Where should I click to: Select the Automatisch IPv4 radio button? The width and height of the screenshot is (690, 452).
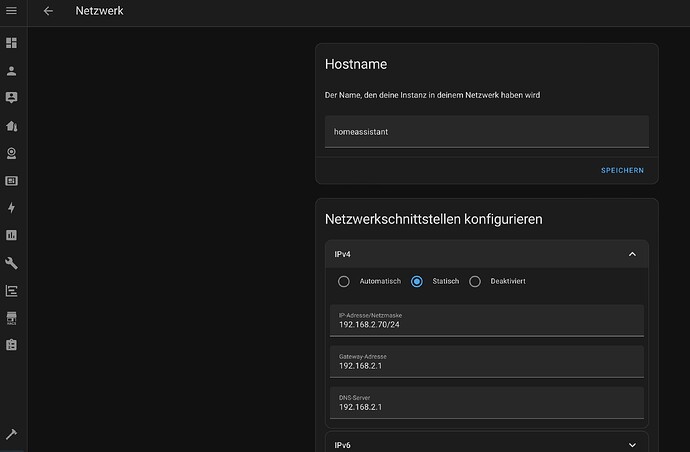pos(344,281)
